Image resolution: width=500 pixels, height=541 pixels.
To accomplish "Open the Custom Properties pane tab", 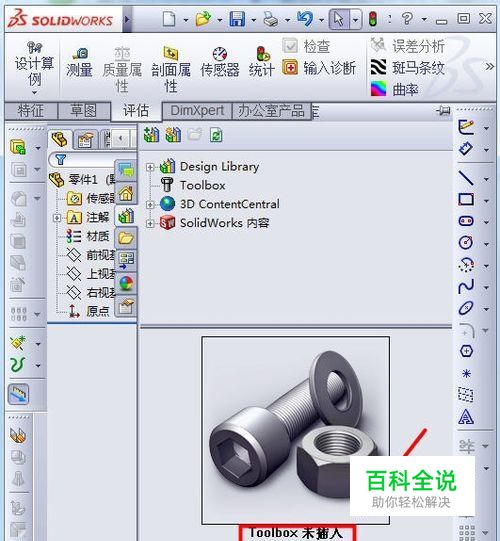I will (126, 306).
